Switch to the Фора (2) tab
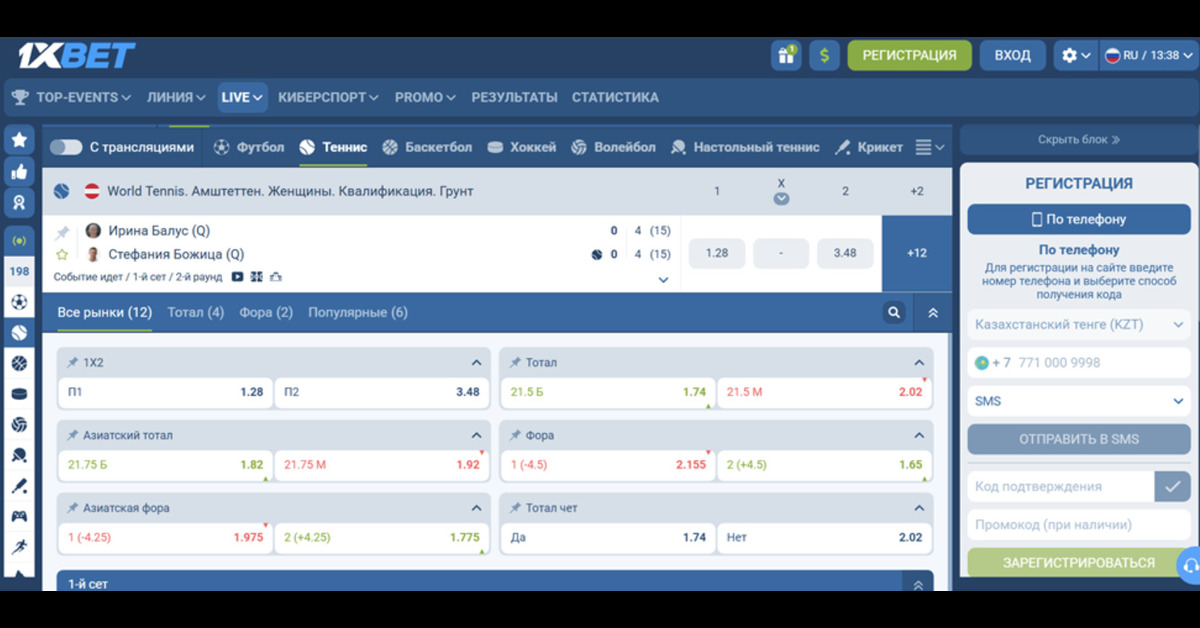The width and height of the screenshot is (1200, 628). [266, 313]
